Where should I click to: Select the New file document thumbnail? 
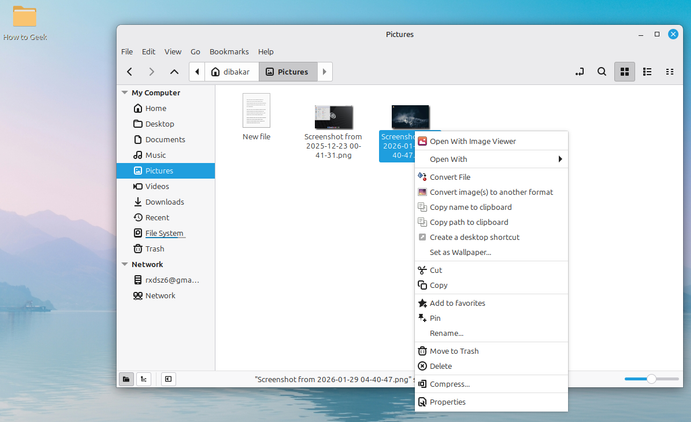[256, 111]
